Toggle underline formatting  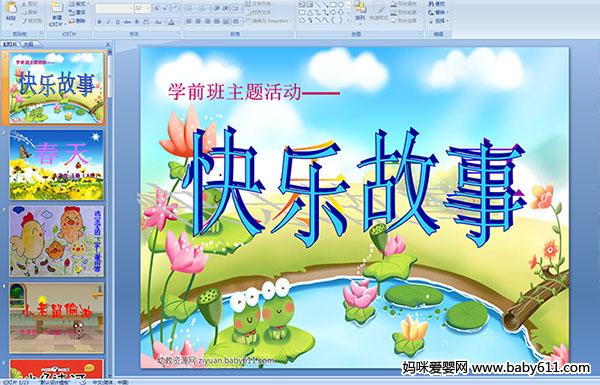(117, 22)
